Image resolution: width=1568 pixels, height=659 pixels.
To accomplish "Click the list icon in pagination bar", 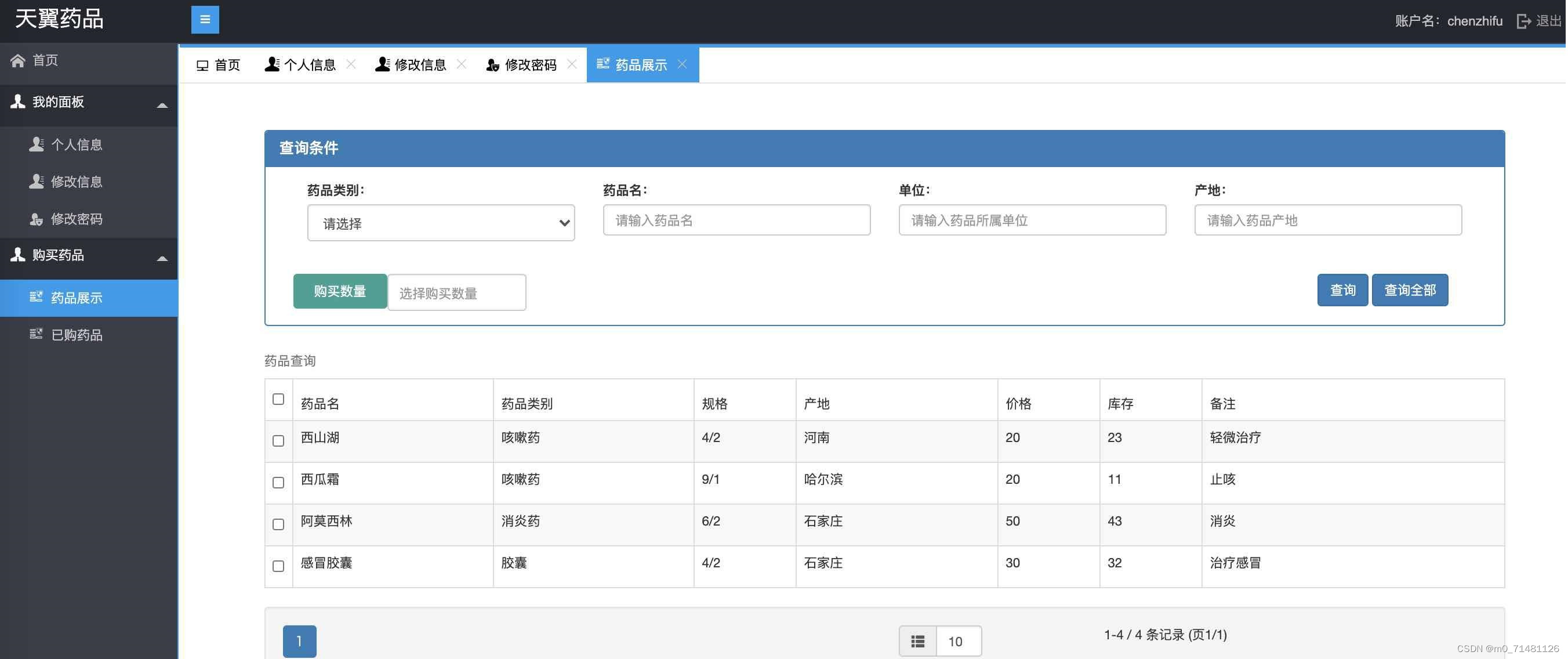I will pos(918,641).
